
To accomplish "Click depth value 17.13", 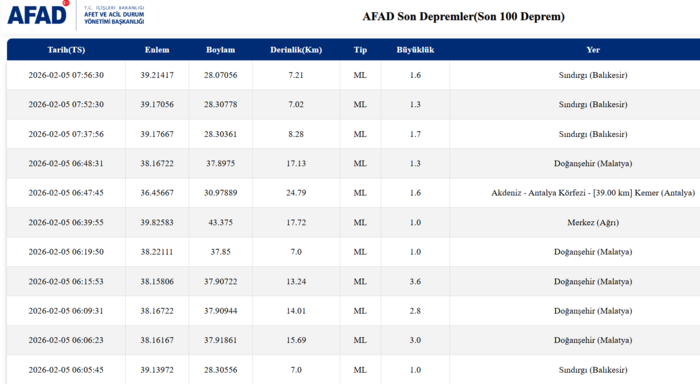I will tap(296, 163).
